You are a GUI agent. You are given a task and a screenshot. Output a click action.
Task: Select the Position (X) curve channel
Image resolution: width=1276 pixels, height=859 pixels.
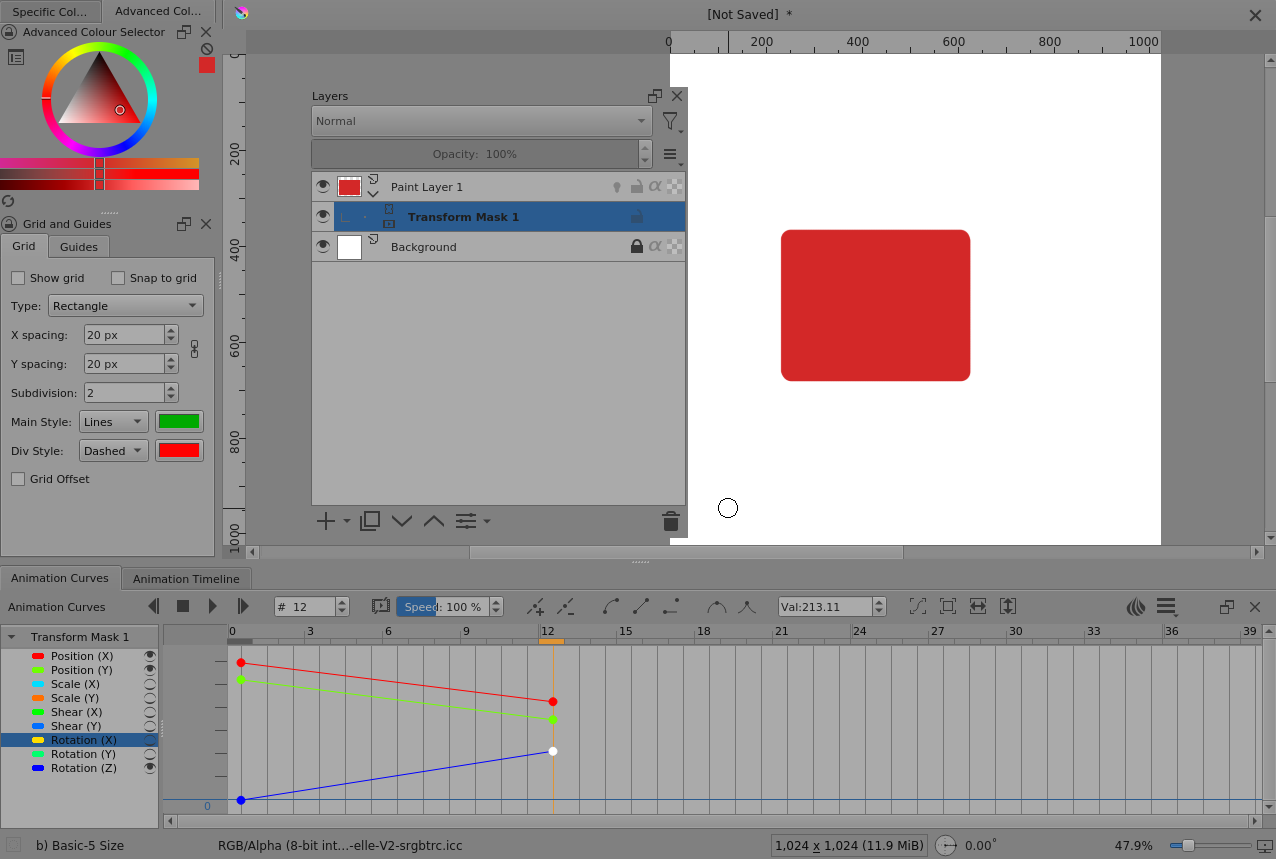point(82,656)
